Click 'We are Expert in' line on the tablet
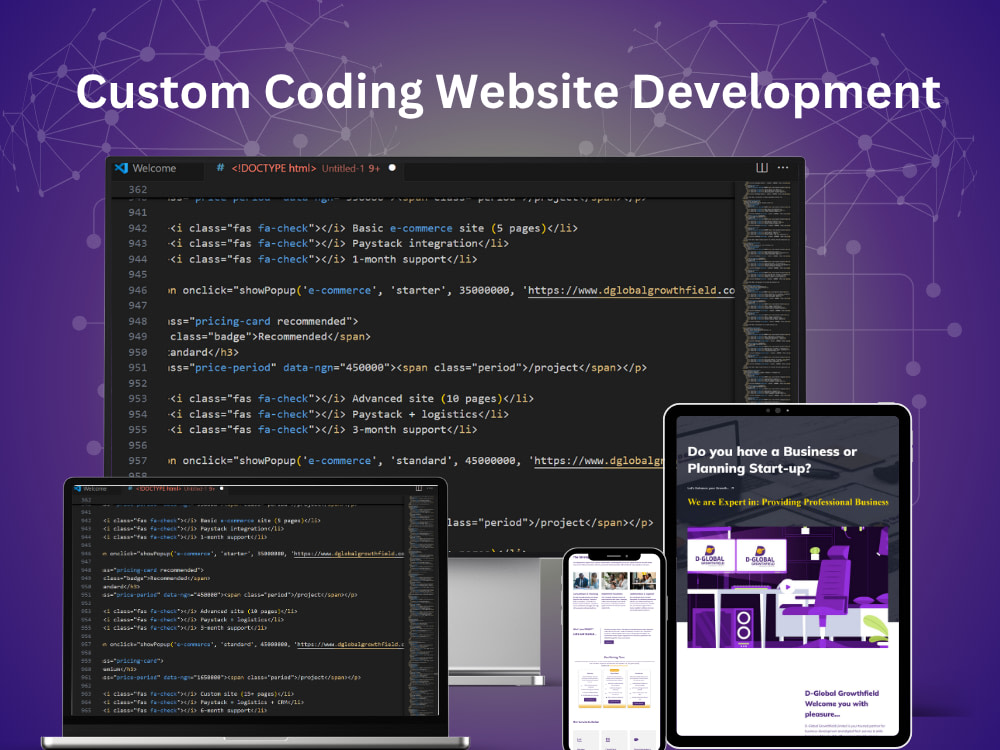This screenshot has height=750, width=1000. point(788,503)
